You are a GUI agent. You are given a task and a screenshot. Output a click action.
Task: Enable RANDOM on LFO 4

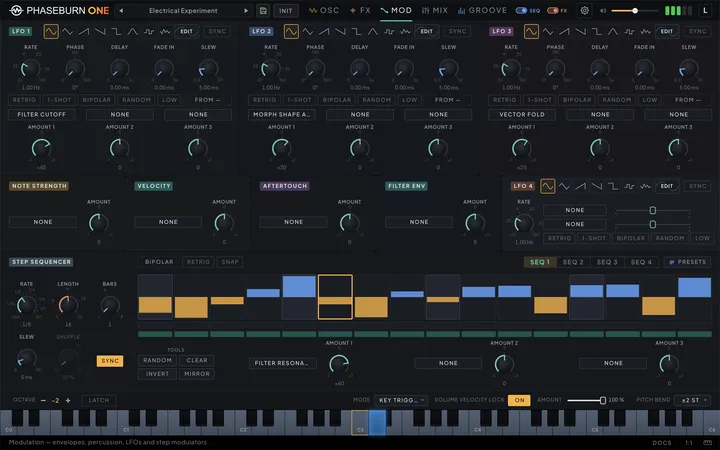[x=669, y=238]
